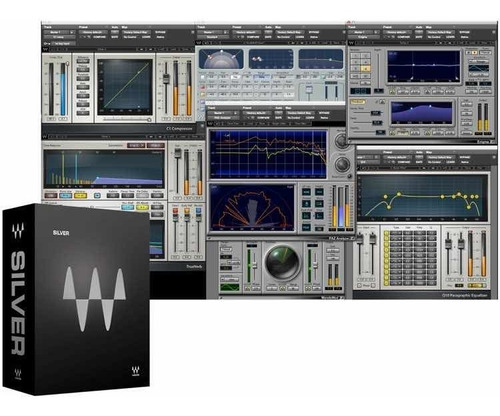Click COMPARE in the top-center plugin header
The height and width of the screenshot is (416, 500).
(252, 37)
